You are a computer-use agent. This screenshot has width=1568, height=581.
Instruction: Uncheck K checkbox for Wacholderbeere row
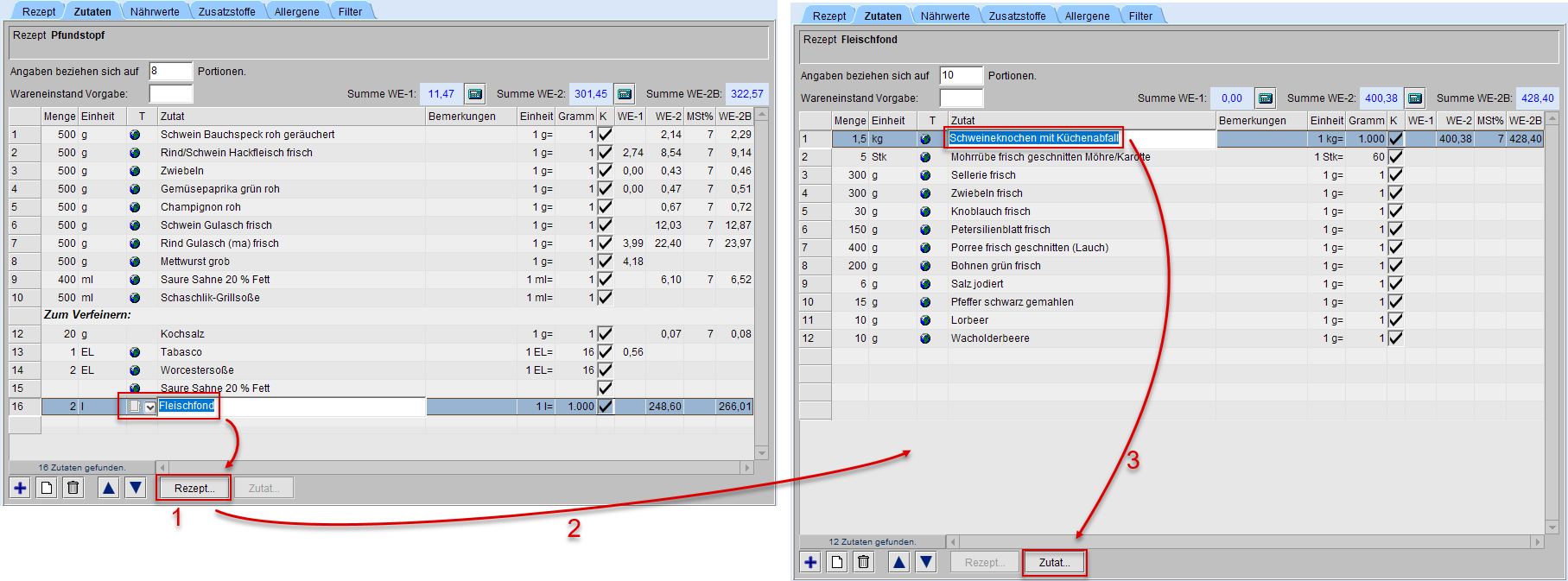(1395, 338)
